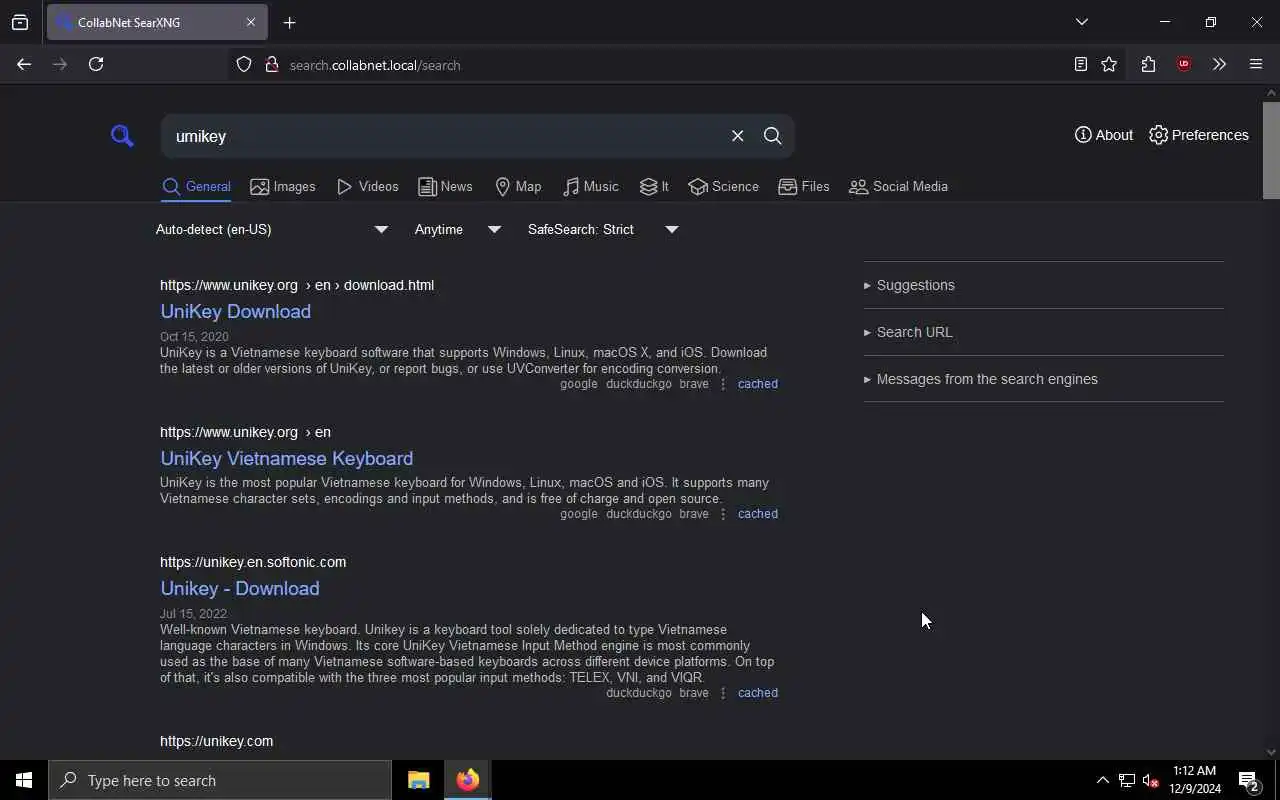The image size is (1280, 800).
Task: Open File Explorer from the taskbar
Action: click(x=418, y=780)
